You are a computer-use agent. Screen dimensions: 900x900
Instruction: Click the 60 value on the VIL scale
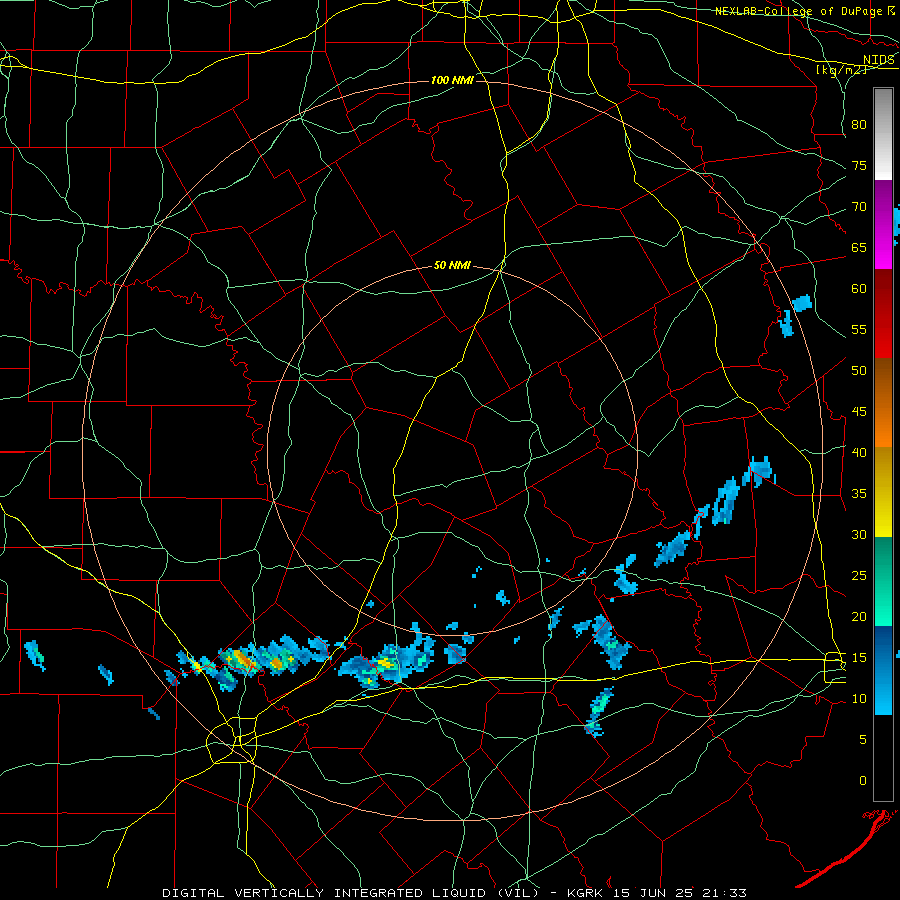coord(859,289)
